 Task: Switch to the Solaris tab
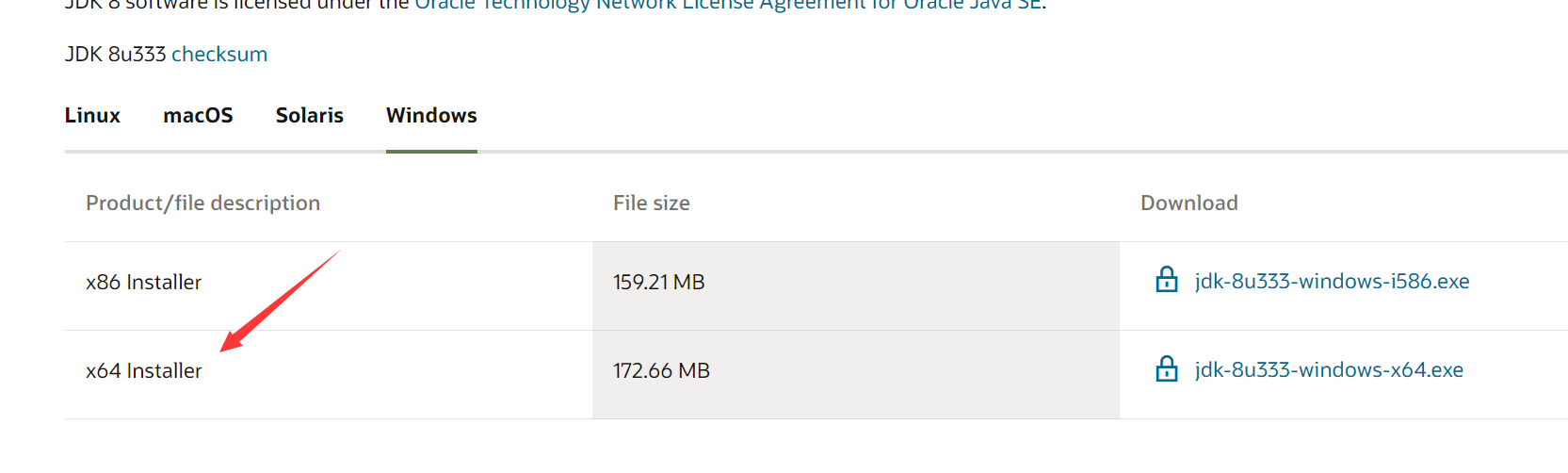coord(310,115)
